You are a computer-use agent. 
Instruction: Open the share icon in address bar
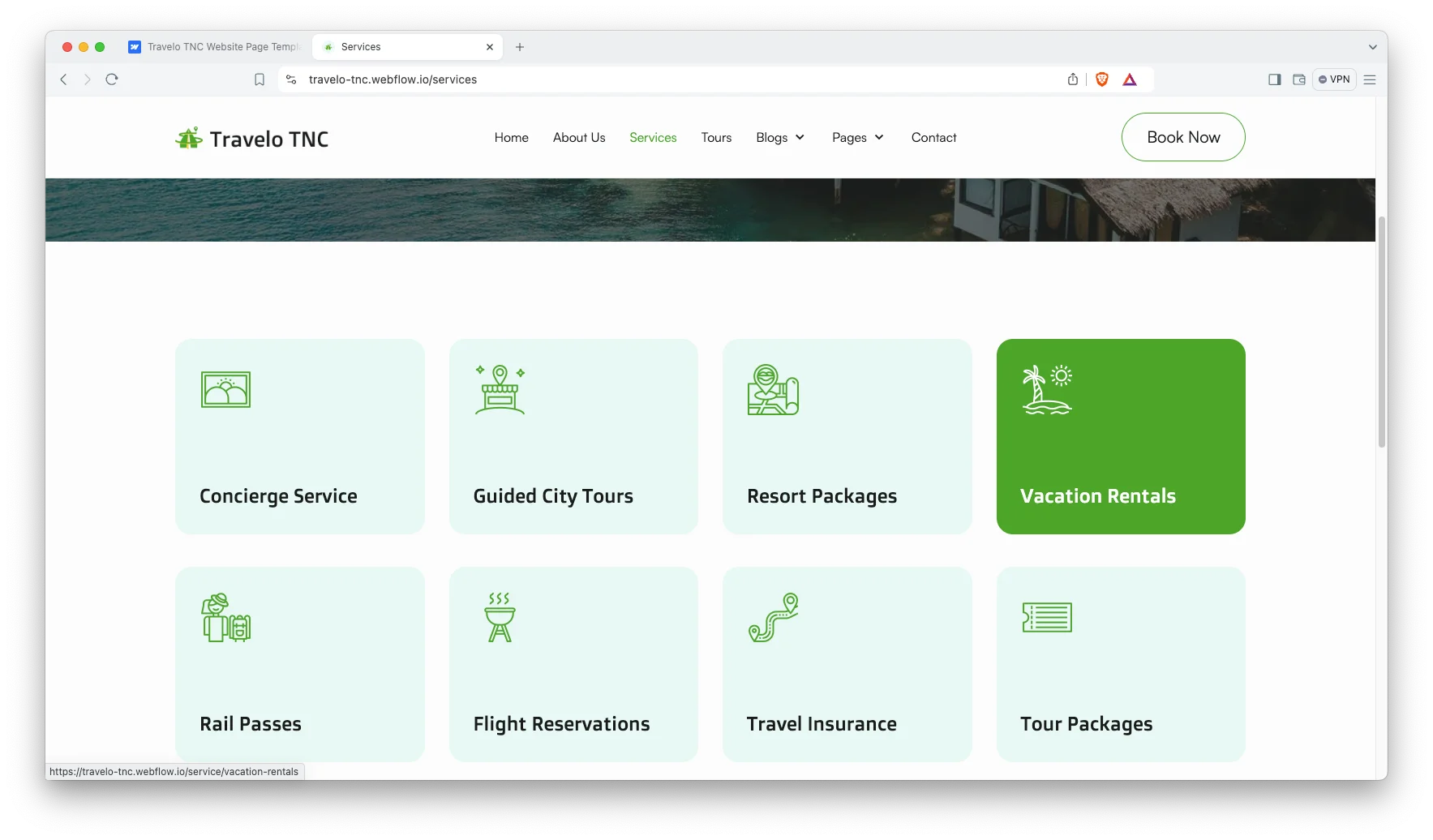[x=1073, y=79]
